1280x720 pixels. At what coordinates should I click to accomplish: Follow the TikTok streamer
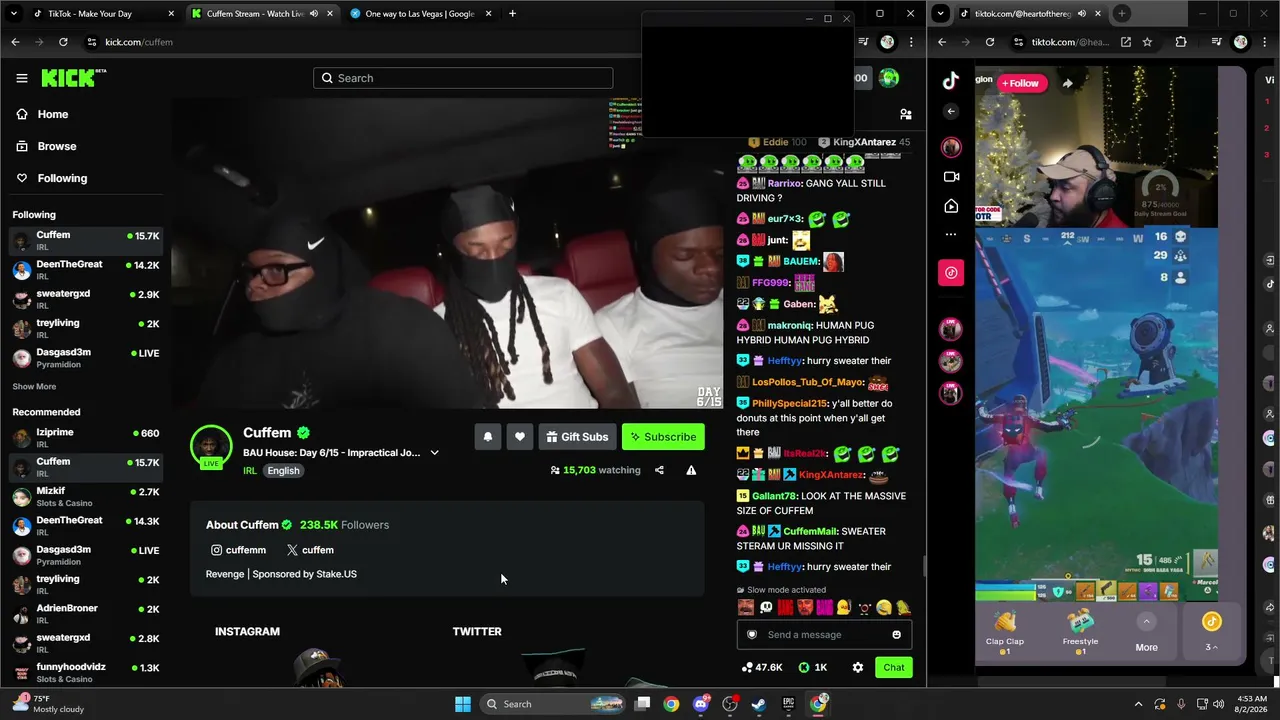(1021, 83)
